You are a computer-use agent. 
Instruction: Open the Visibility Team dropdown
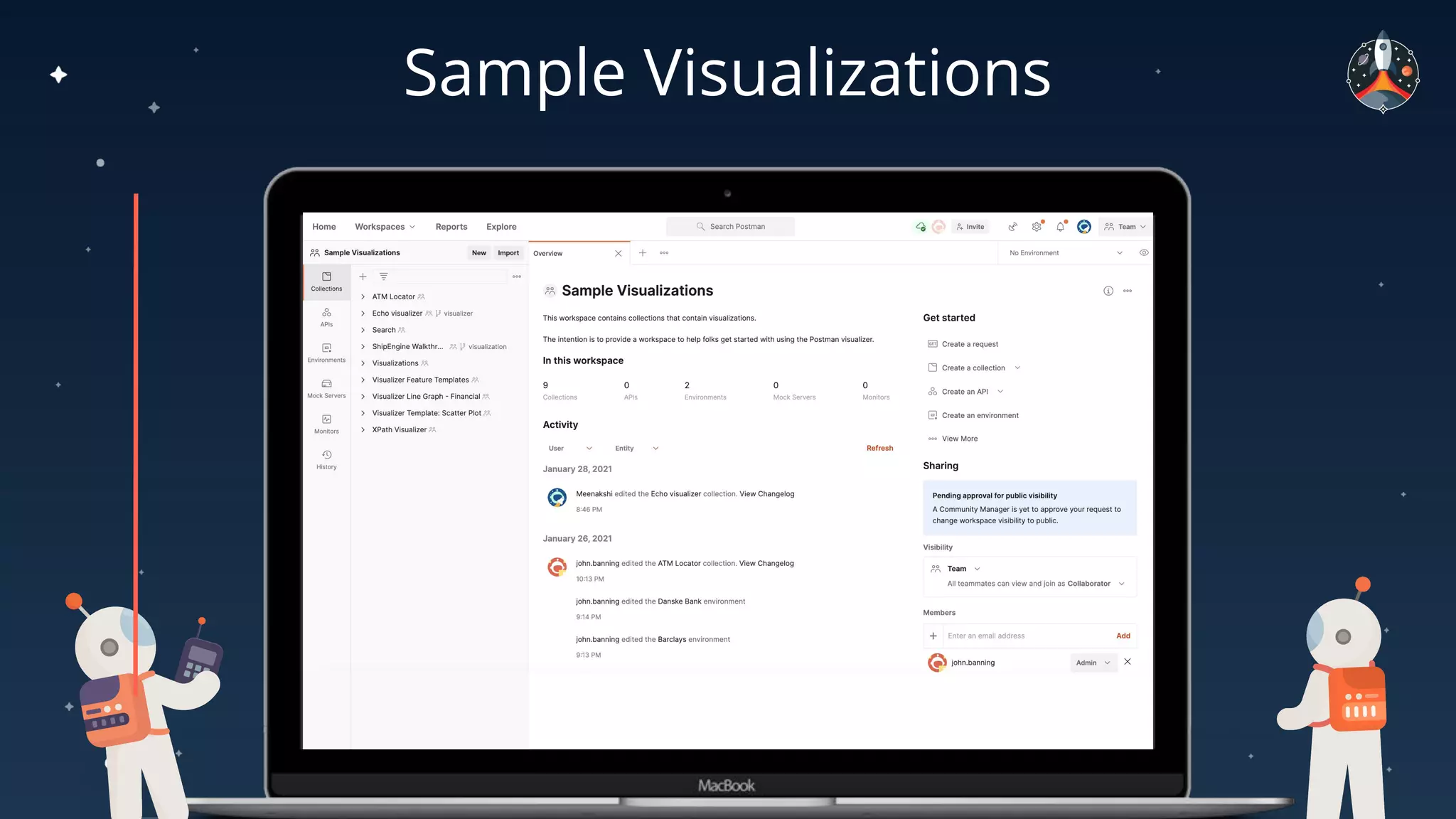956,569
